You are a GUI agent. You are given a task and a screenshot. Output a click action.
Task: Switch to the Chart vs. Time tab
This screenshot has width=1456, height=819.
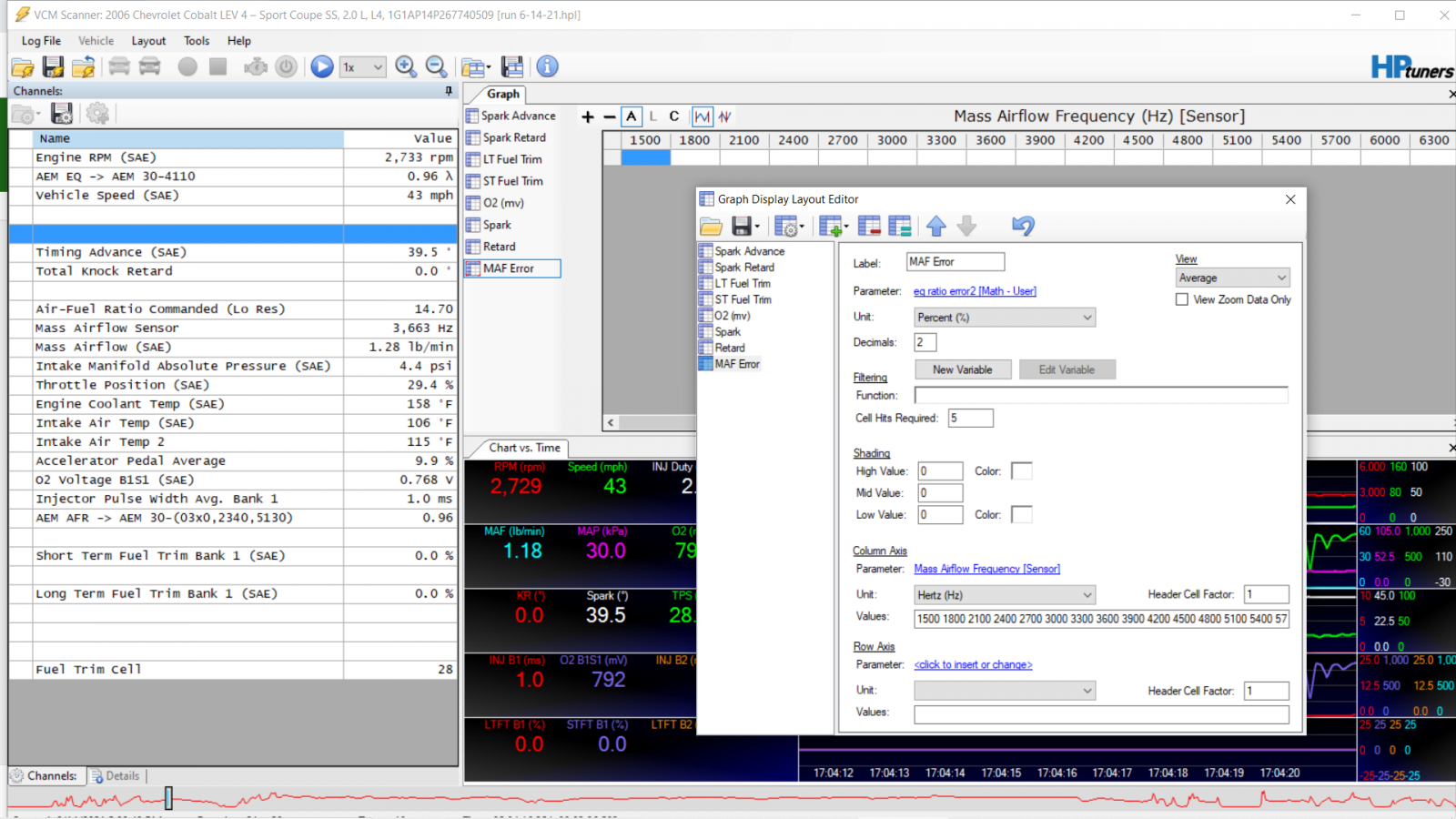click(524, 448)
